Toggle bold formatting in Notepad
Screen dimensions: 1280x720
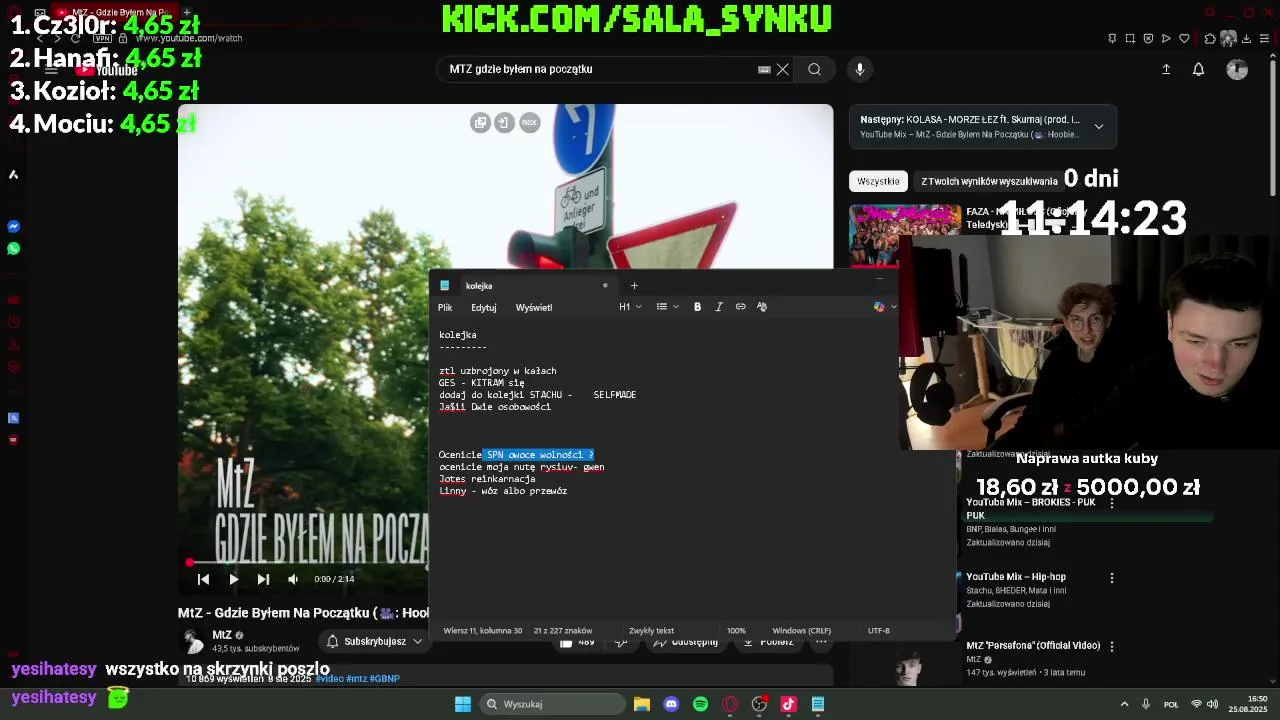tap(697, 307)
